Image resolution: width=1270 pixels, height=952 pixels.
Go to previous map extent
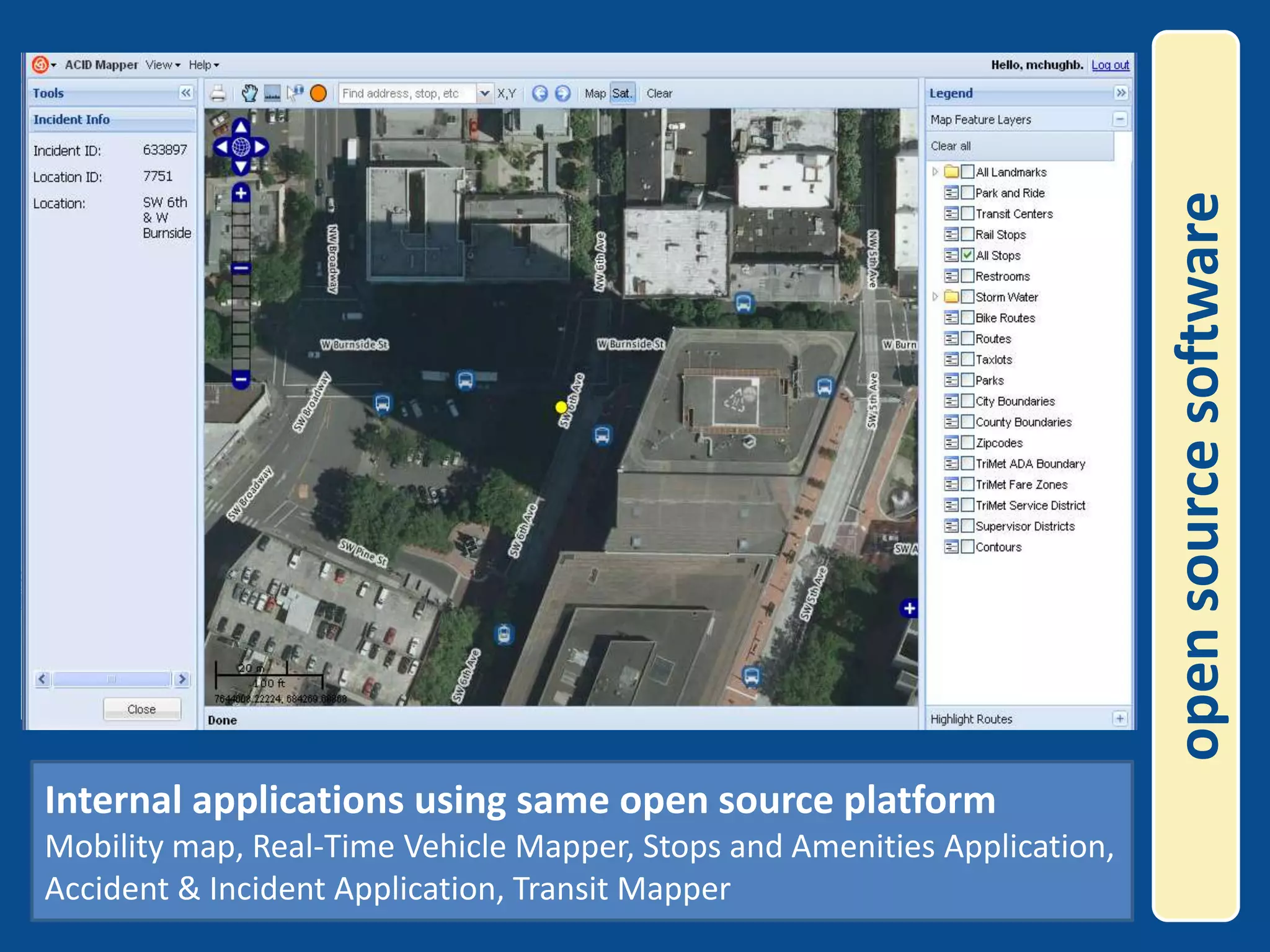[x=540, y=94]
